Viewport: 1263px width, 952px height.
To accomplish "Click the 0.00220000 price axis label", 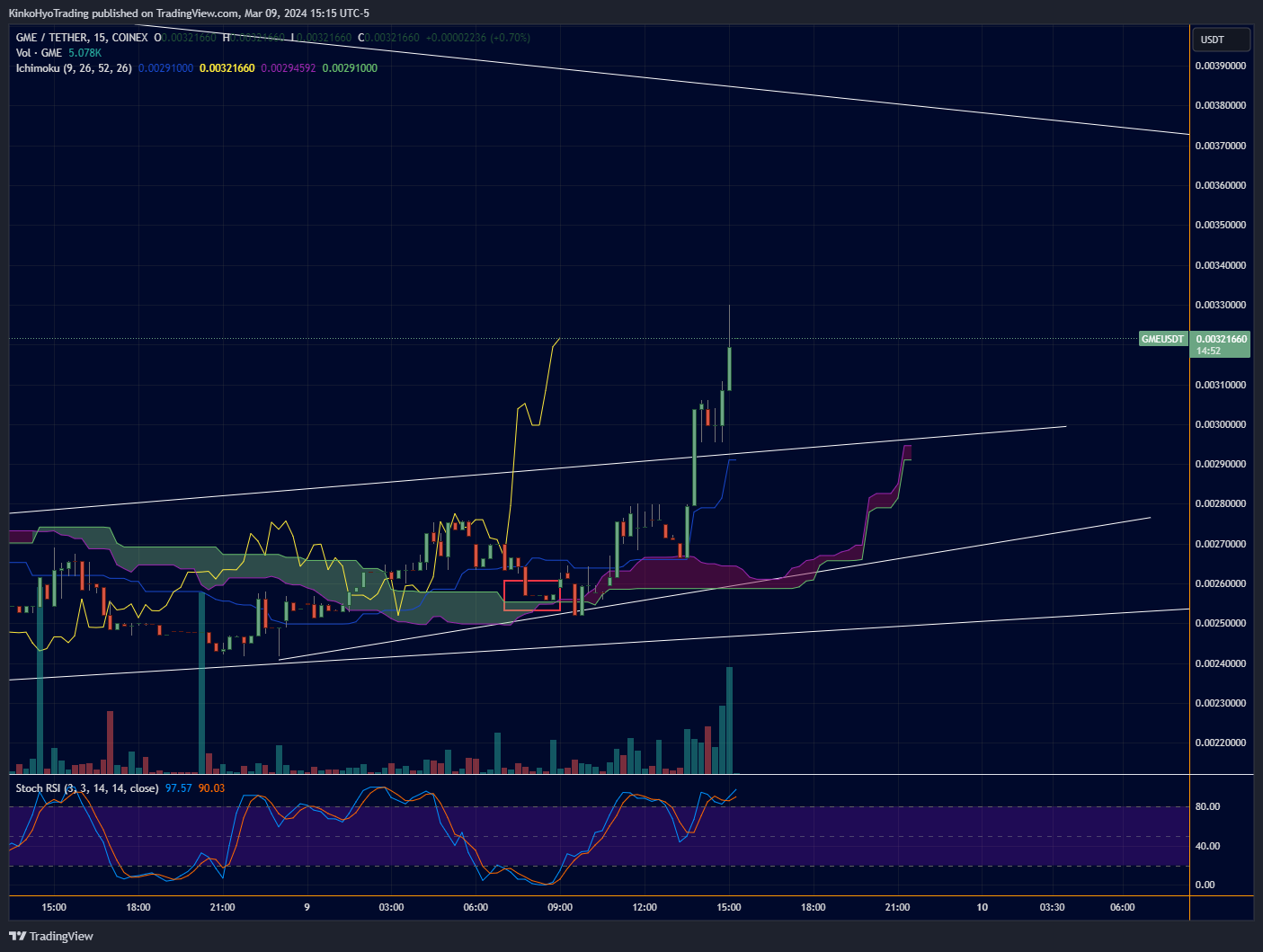I will point(1220,743).
